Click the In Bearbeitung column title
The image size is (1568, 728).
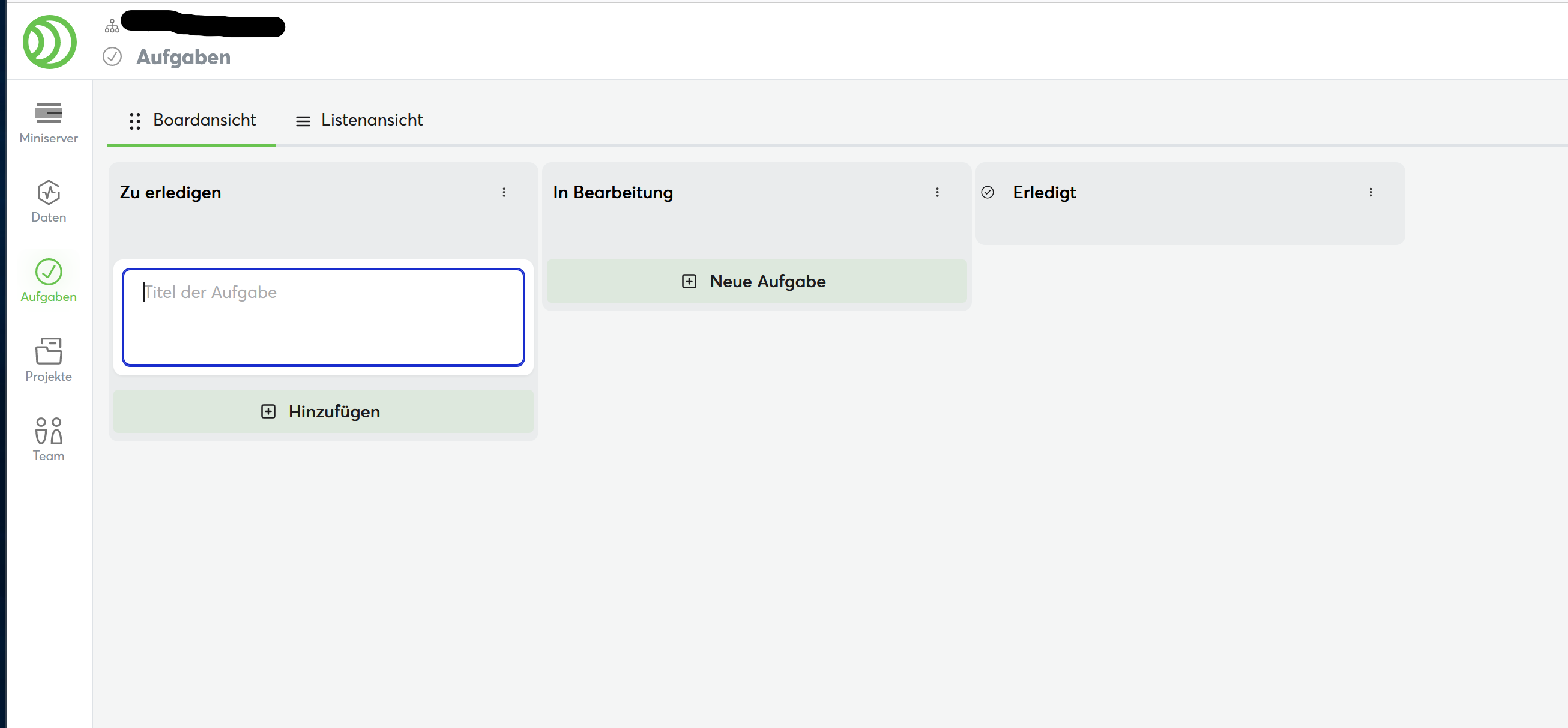click(x=612, y=192)
